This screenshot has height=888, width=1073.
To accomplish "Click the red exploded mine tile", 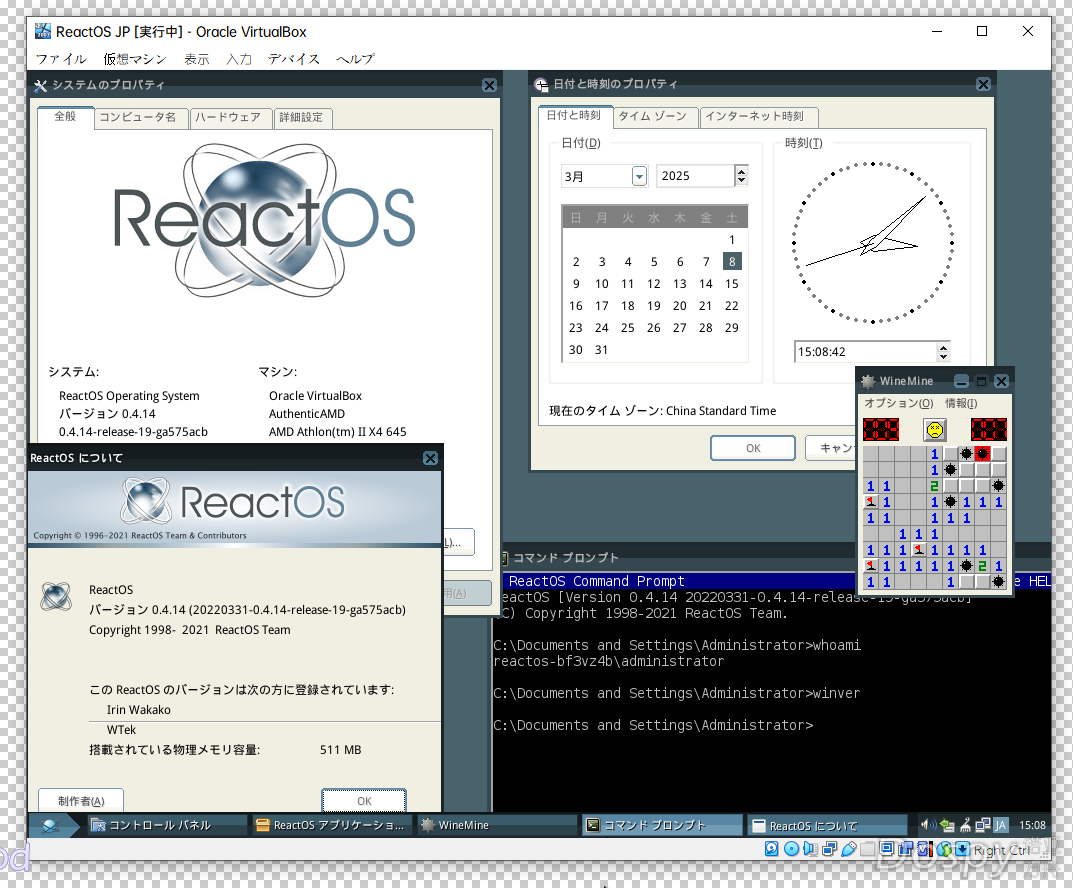I will pyautogui.click(x=982, y=454).
